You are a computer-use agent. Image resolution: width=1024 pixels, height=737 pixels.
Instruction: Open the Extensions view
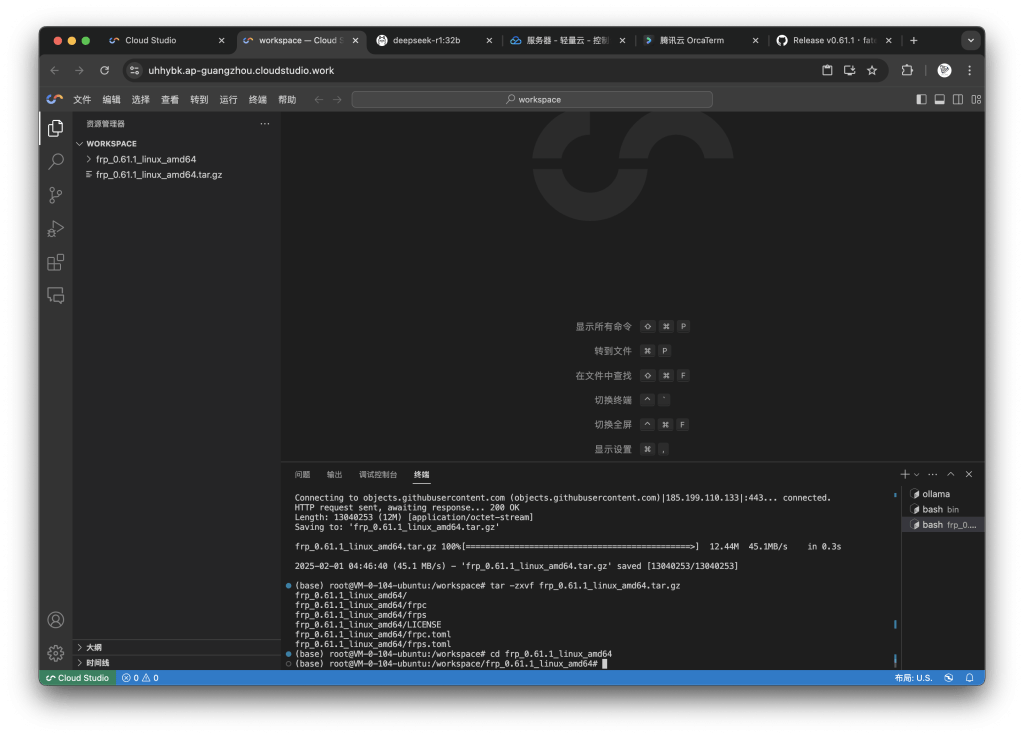56,262
